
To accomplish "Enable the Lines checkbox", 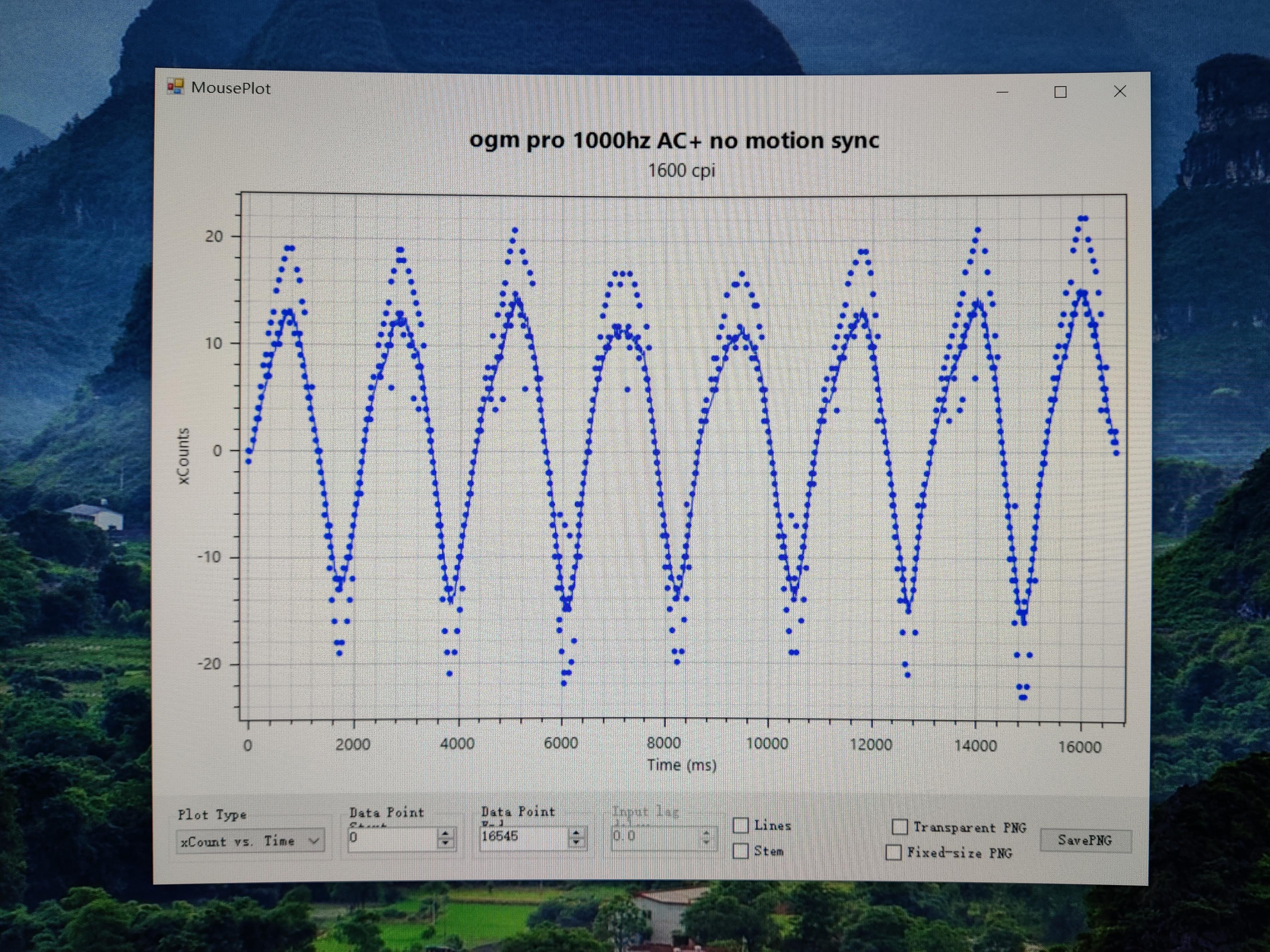I will coord(741,825).
